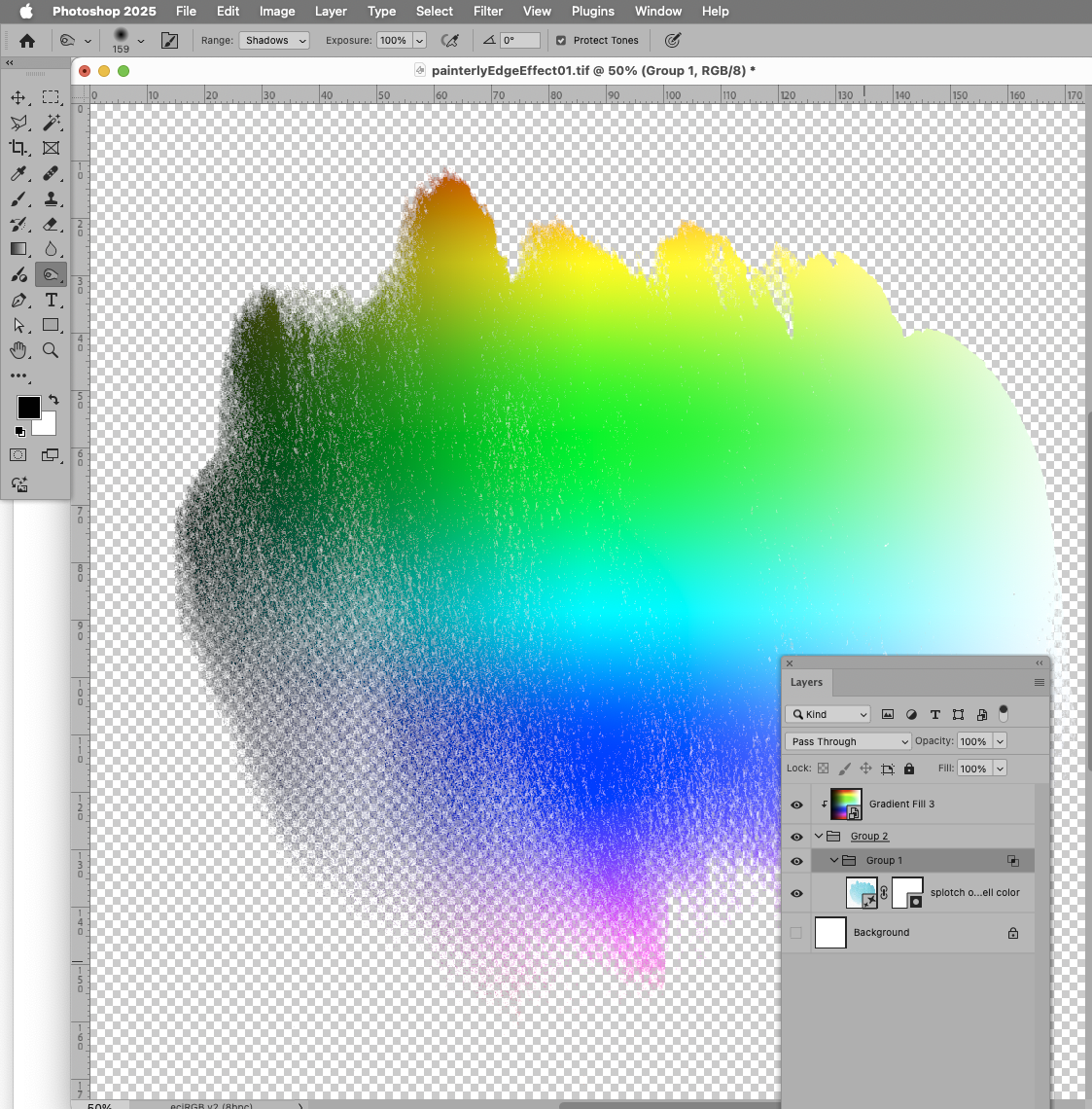Select the Horizontal Type tool
The height and width of the screenshot is (1109, 1092).
[53, 301]
